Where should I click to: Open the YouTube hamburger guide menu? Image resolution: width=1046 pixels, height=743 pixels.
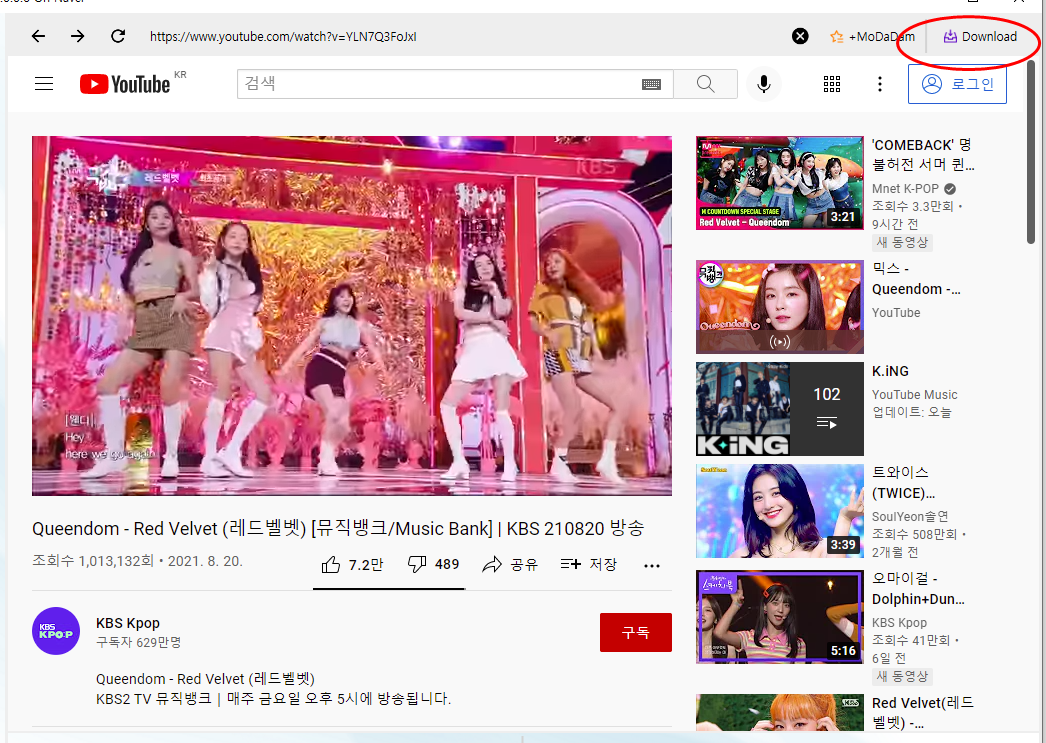44,83
